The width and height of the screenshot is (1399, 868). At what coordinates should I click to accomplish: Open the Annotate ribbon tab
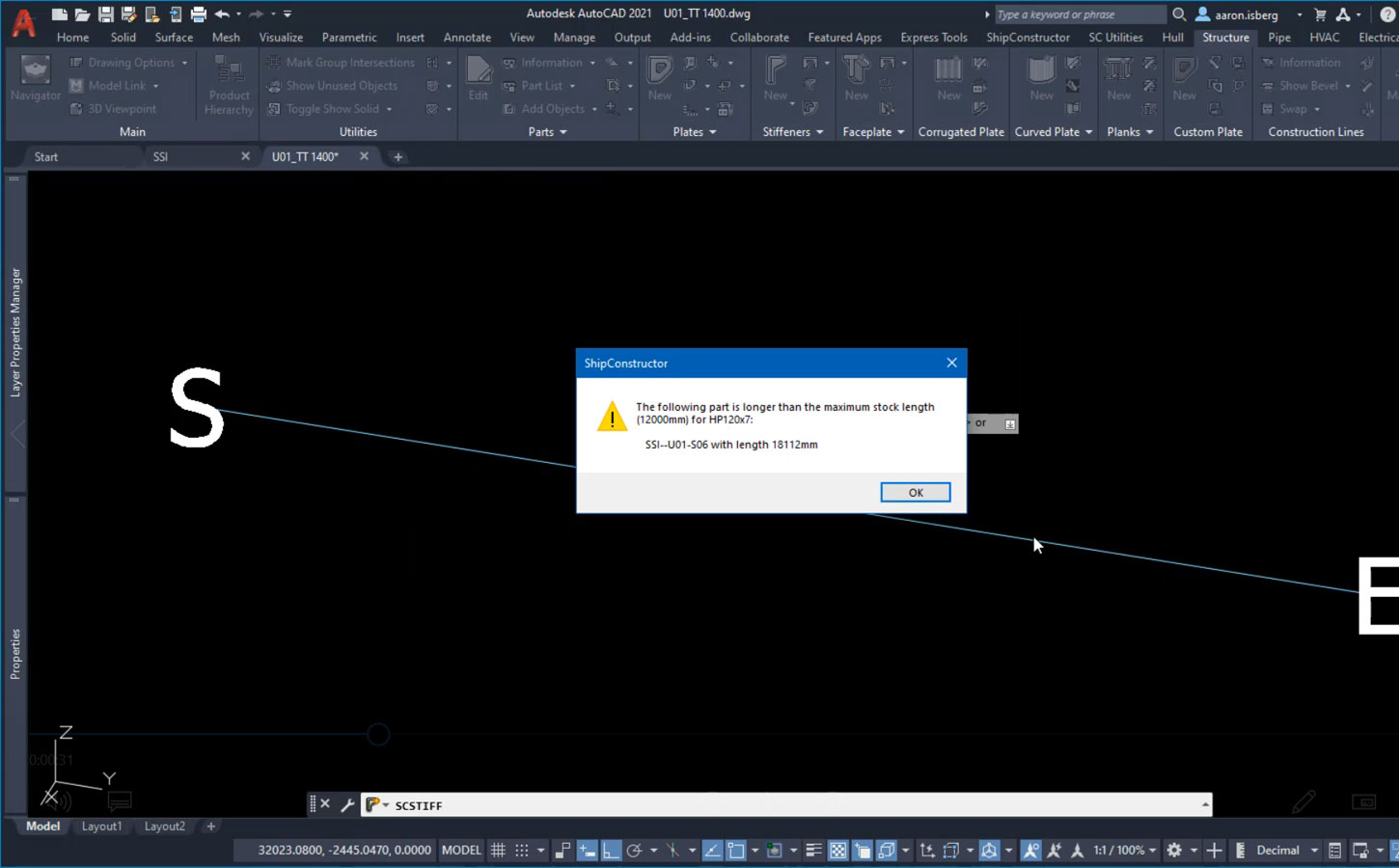click(467, 38)
